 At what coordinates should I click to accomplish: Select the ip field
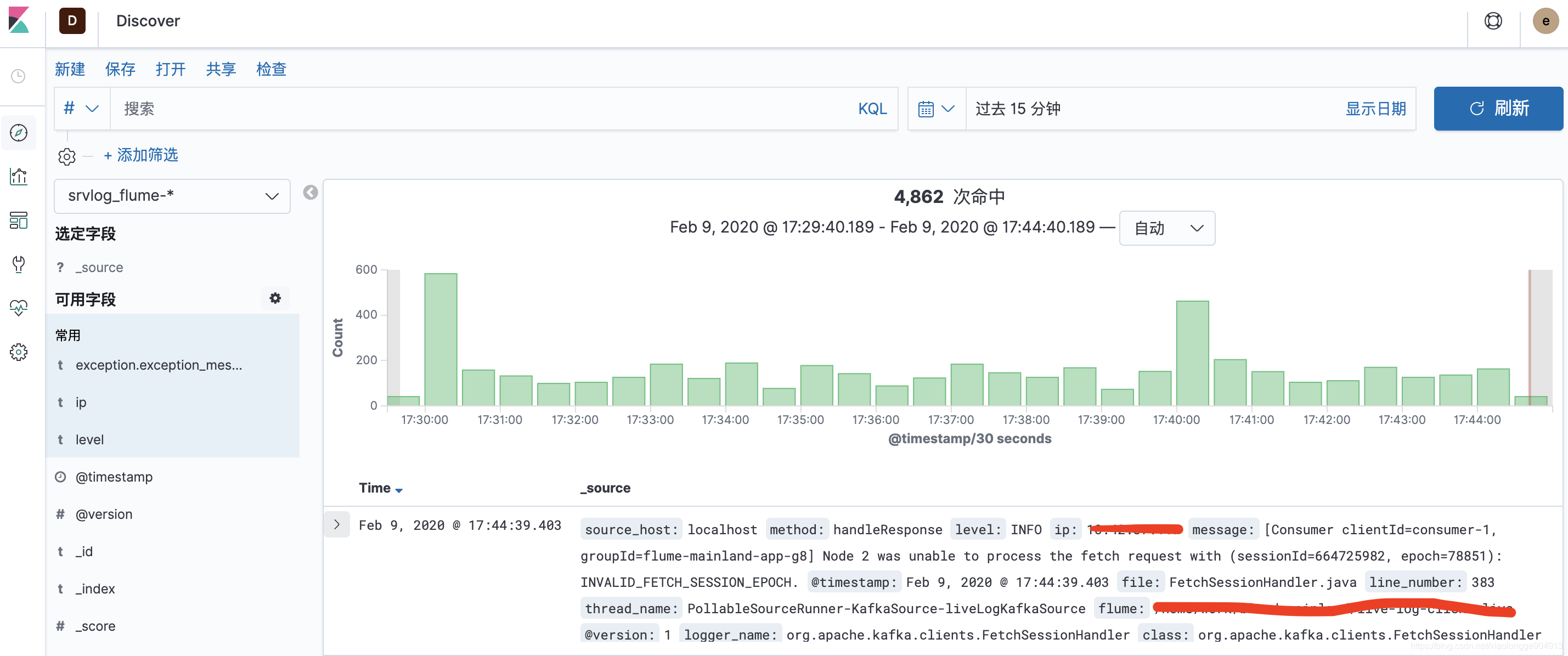tap(80, 402)
